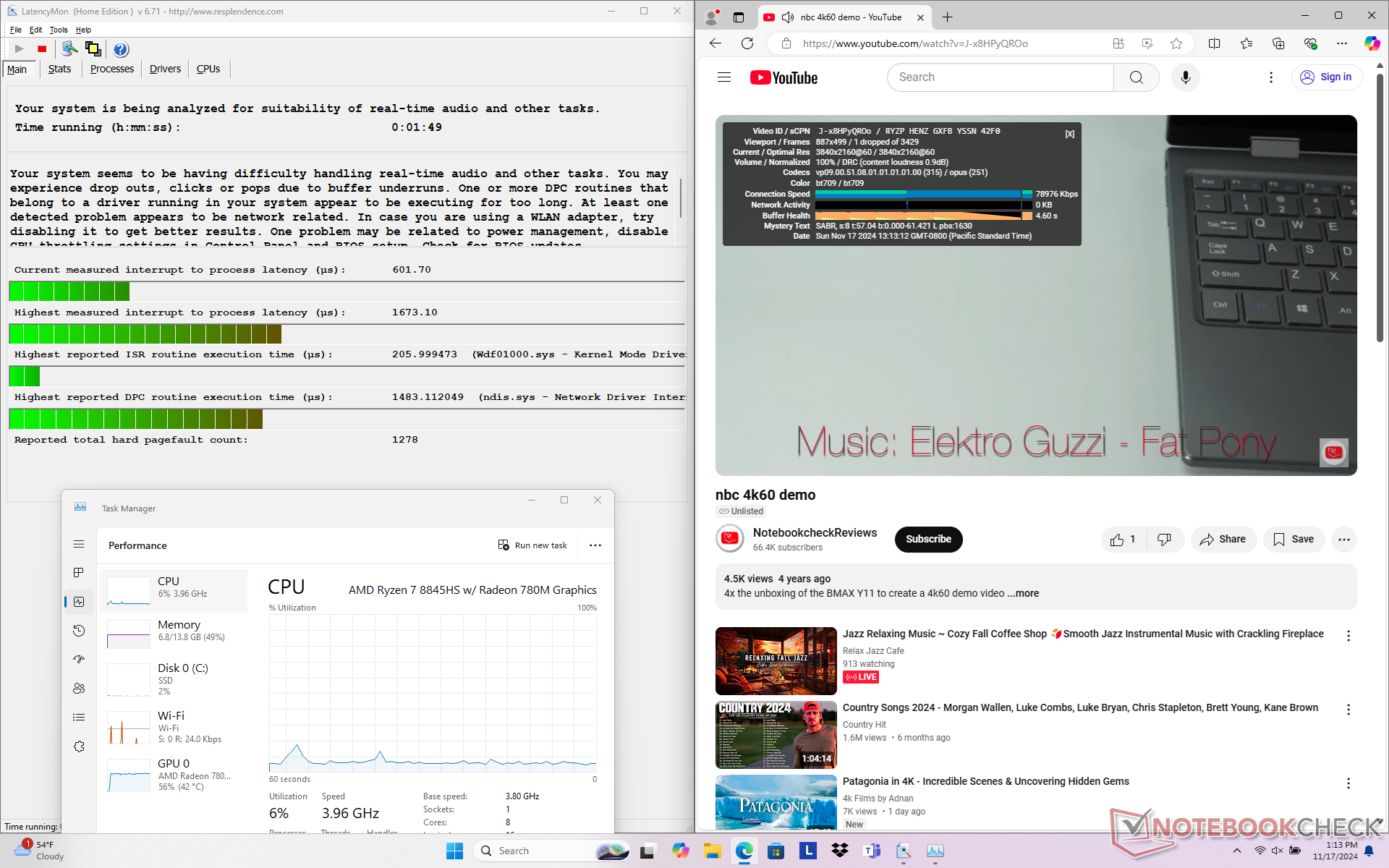Open Task Manager App history sidebar icon

click(x=80, y=631)
